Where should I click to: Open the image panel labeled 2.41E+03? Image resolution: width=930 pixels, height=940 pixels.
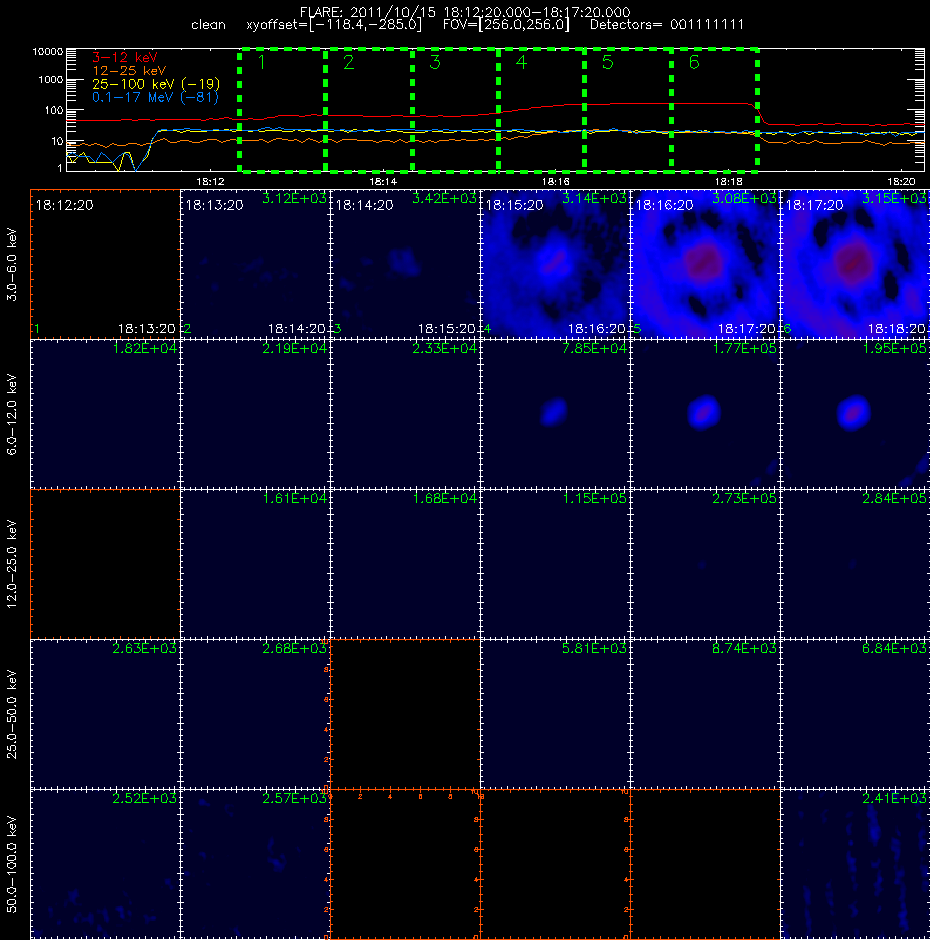[855, 864]
